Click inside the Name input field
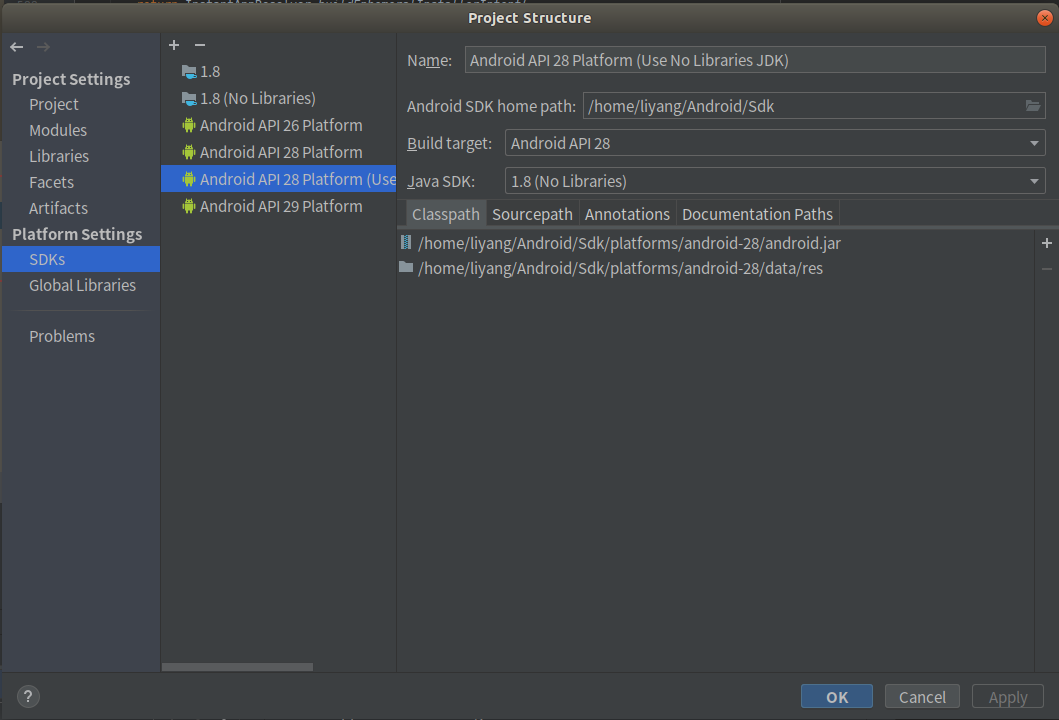 (x=754, y=60)
